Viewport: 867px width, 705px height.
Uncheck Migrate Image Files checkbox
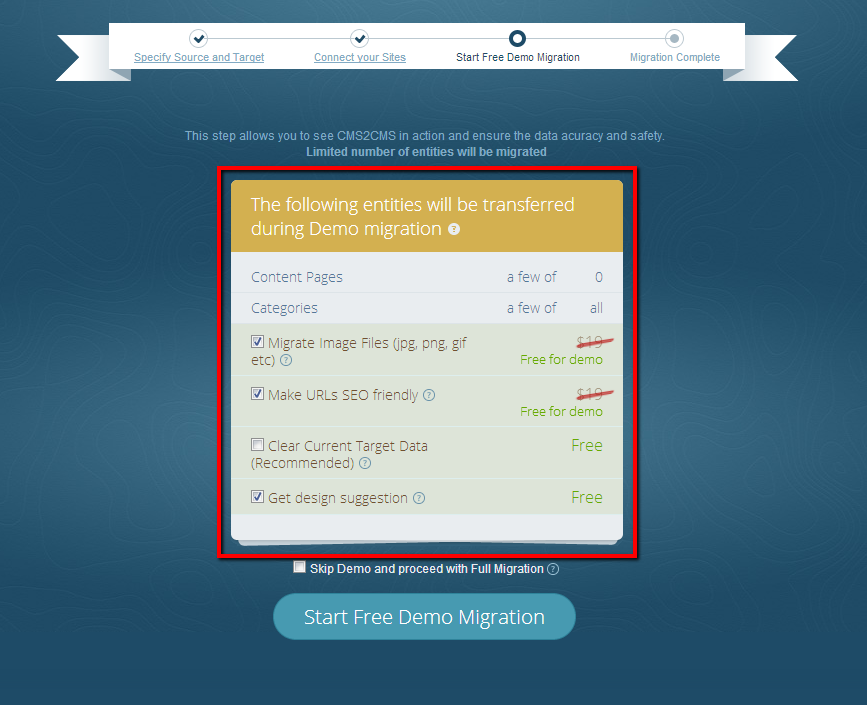[257, 342]
